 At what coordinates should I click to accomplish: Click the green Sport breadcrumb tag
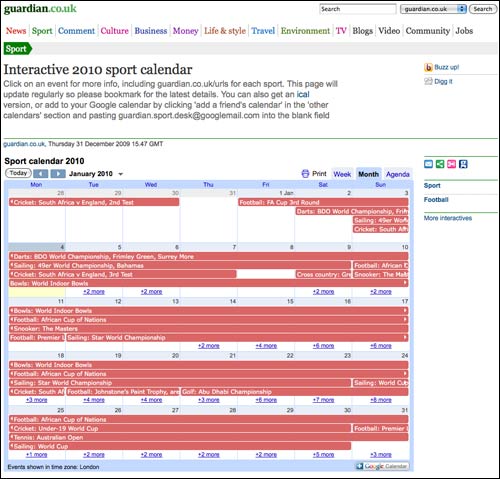(x=17, y=49)
